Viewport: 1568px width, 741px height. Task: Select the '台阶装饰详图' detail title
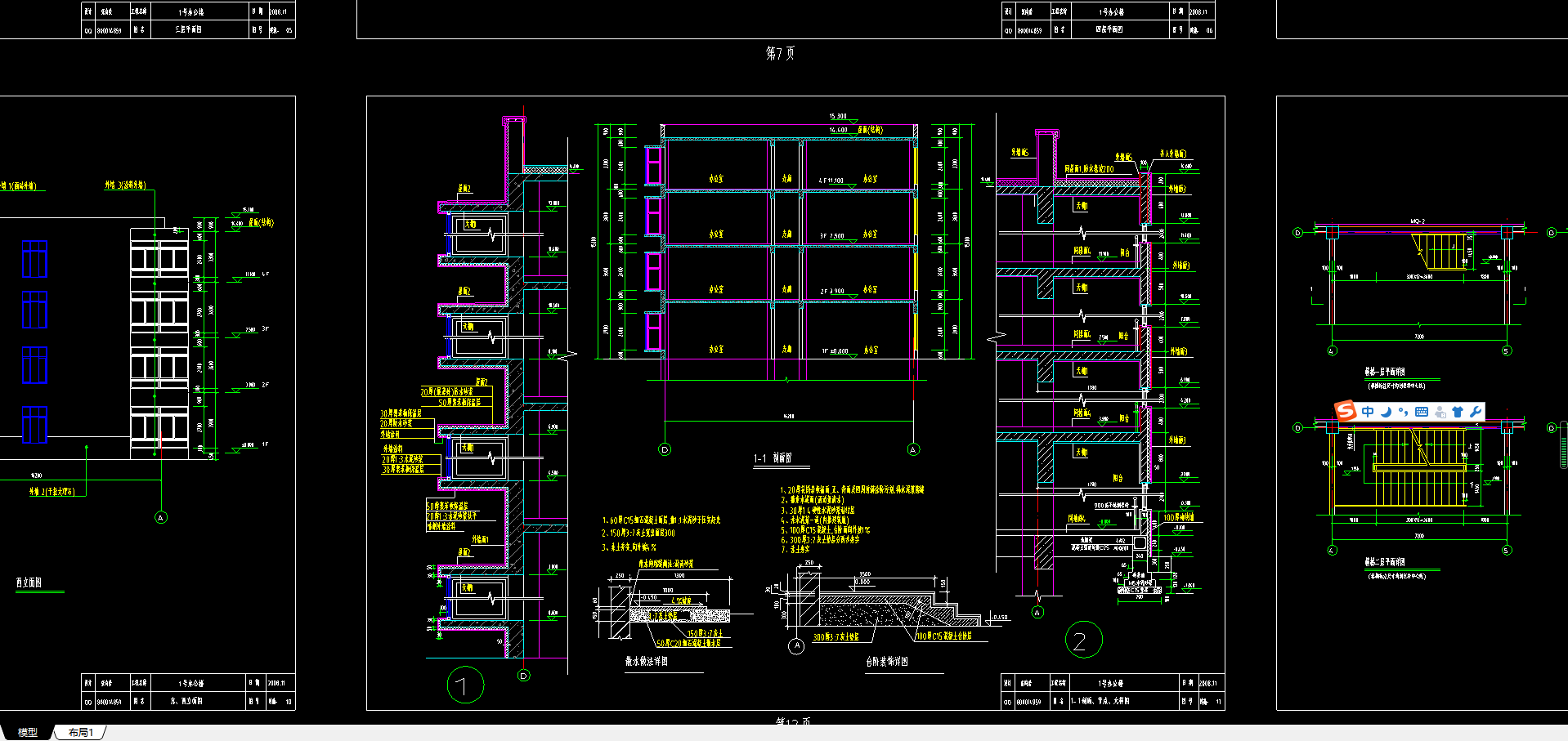pyautogui.click(x=887, y=662)
